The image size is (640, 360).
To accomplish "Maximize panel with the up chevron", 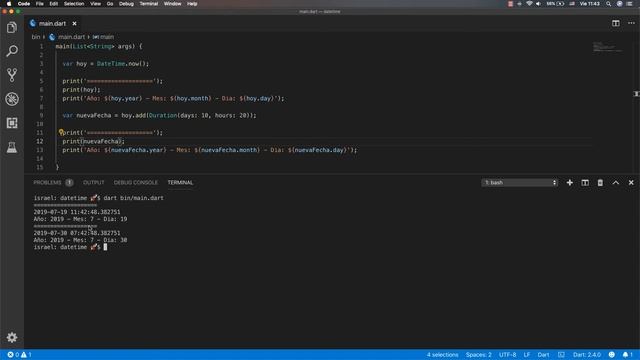I will (x=616, y=182).
